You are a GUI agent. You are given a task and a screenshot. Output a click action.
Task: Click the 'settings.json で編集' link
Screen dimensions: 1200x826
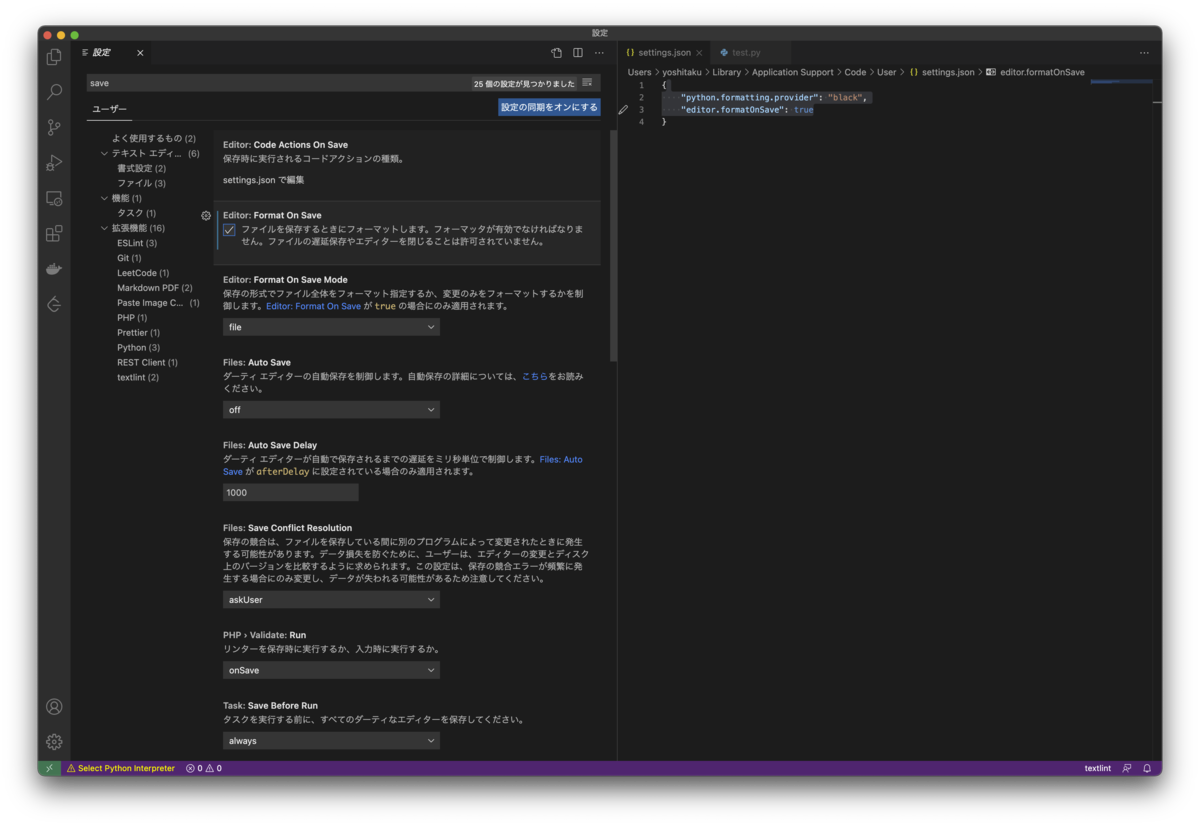click(264, 180)
